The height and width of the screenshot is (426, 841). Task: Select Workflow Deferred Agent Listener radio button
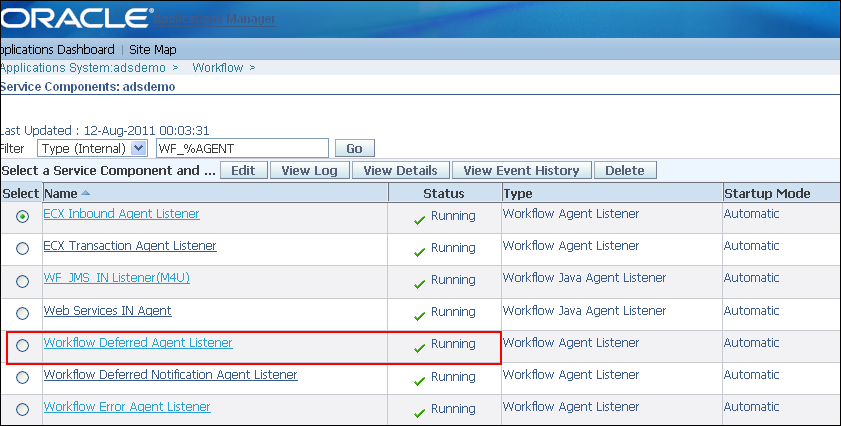pos(22,345)
